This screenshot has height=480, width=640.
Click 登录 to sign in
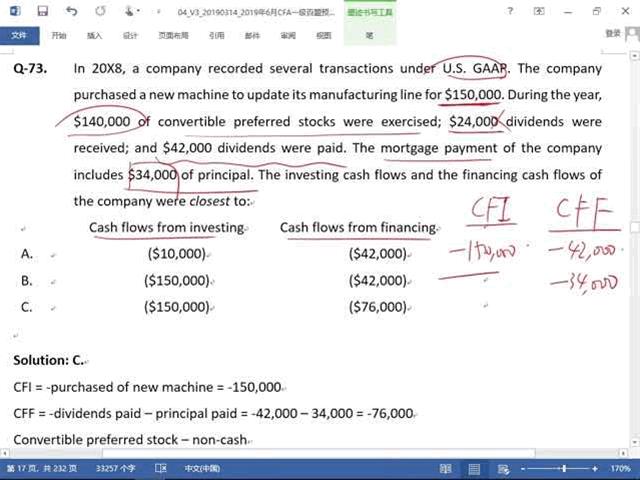coord(613,33)
